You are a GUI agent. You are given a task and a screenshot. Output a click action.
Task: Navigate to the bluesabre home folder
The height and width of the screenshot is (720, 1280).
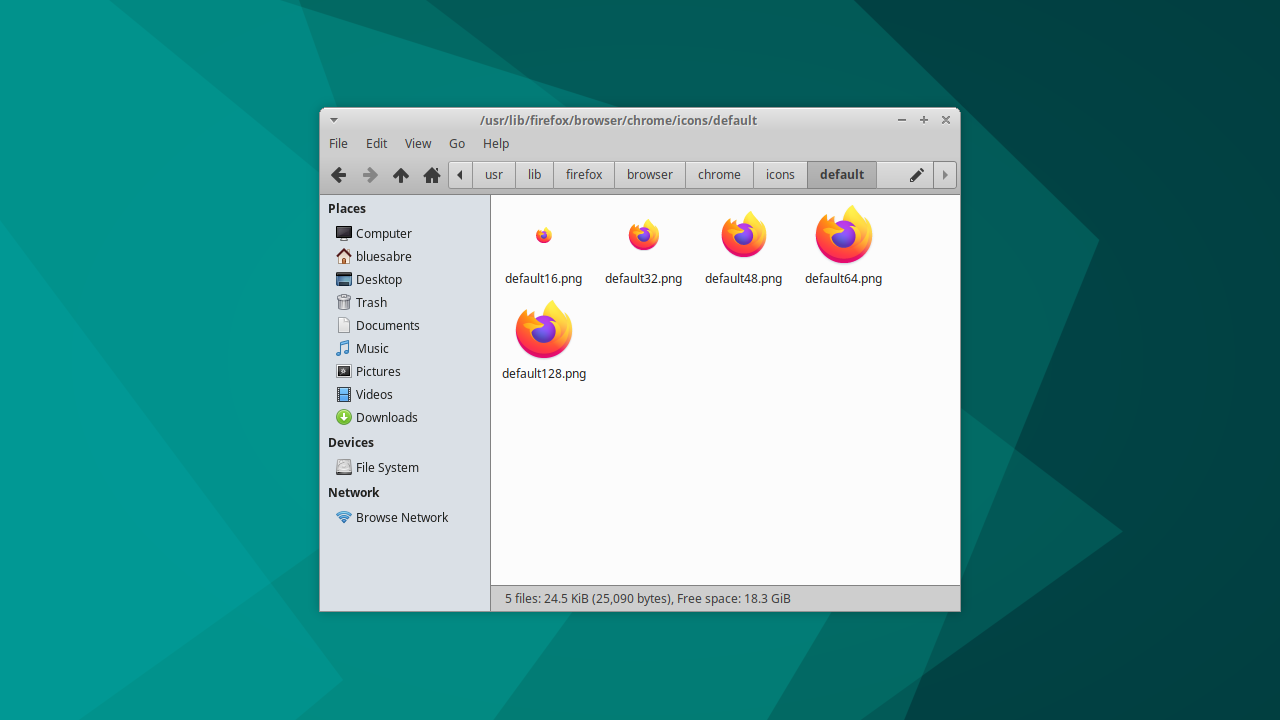(383, 256)
